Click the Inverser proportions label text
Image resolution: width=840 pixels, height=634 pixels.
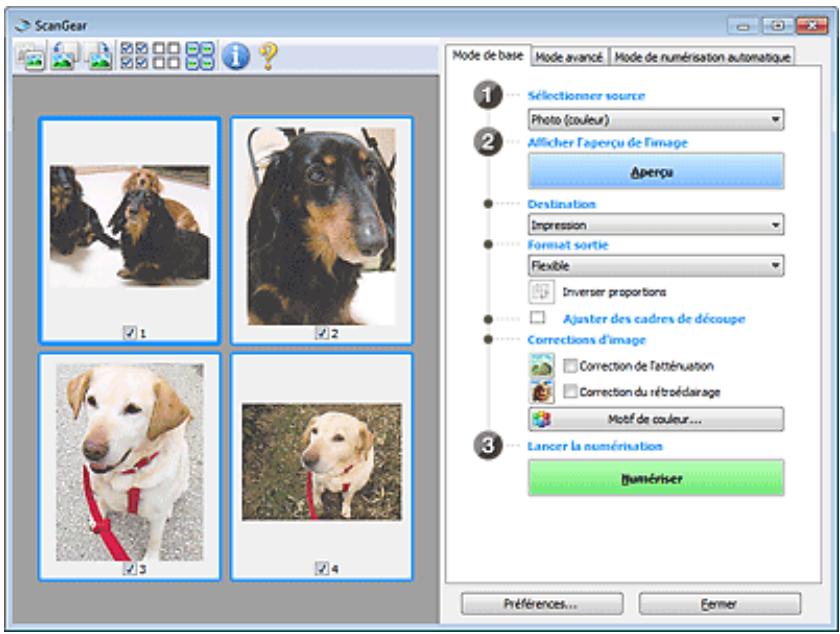pos(614,292)
